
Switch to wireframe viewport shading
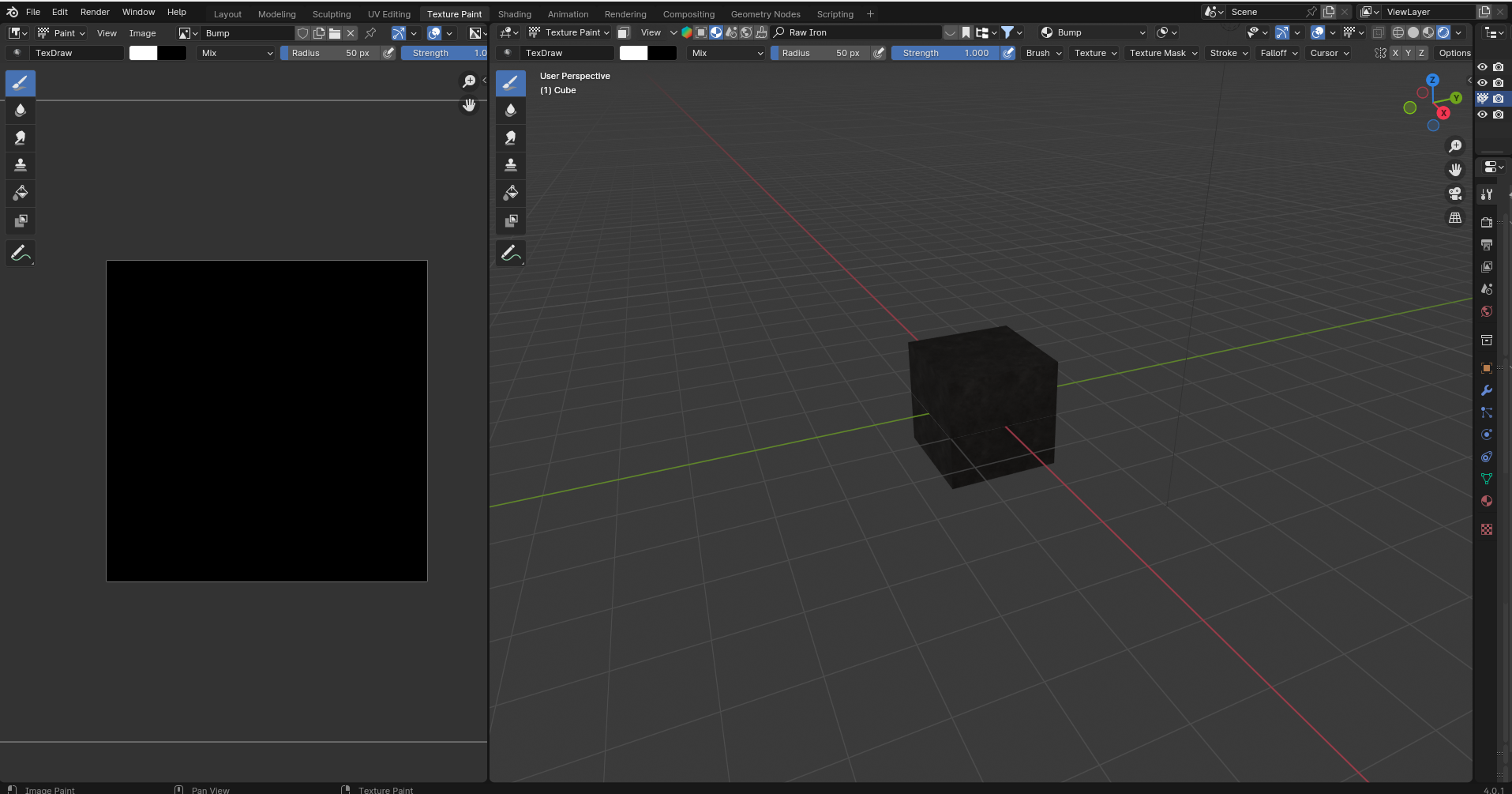tap(1398, 32)
